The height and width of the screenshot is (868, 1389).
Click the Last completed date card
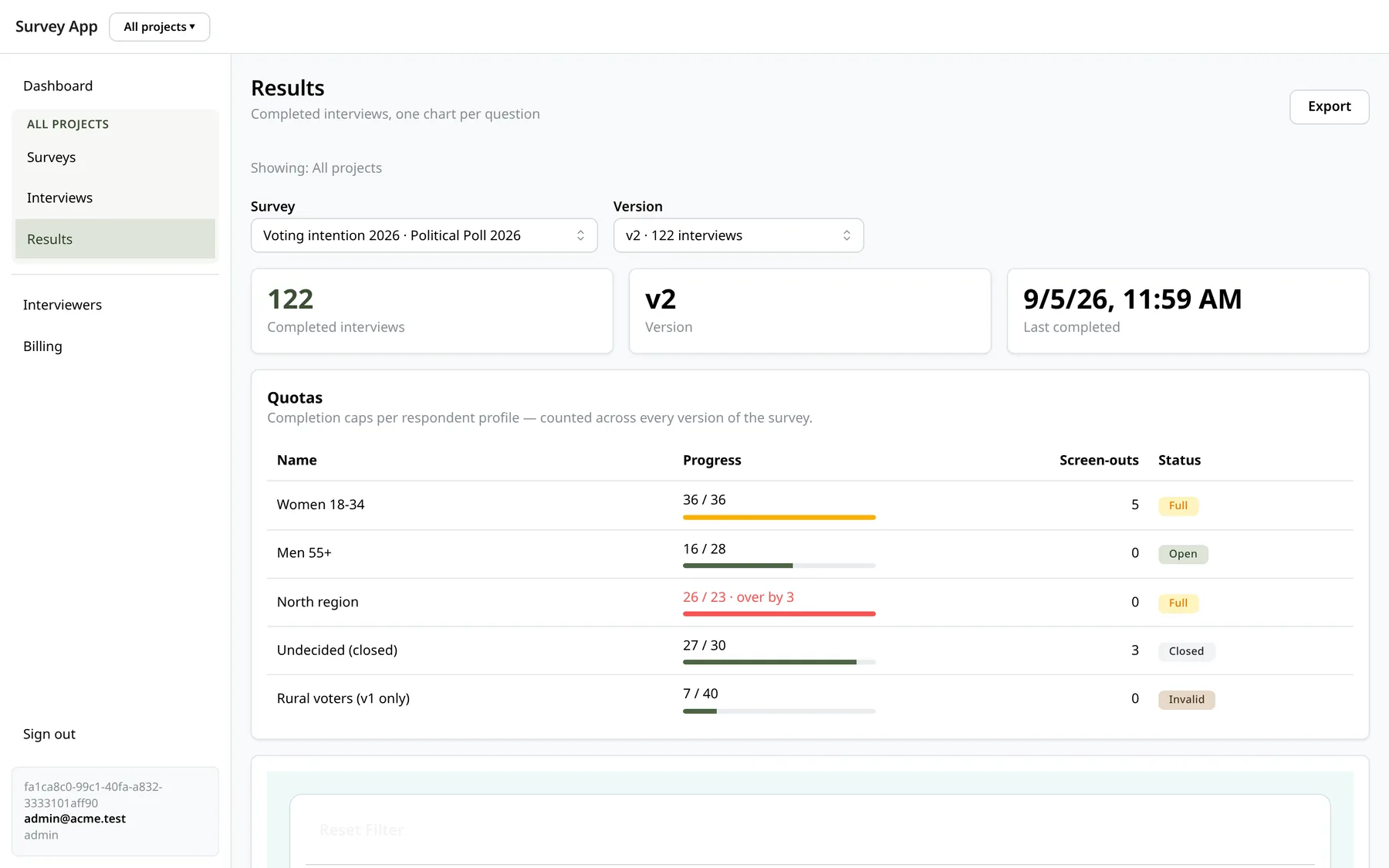pyautogui.click(x=1188, y=311)
